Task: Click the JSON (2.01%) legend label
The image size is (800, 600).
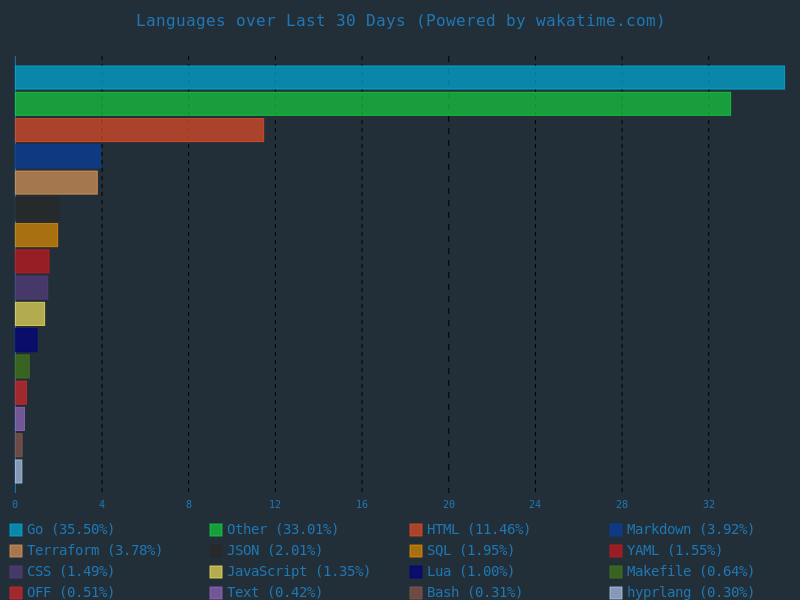Action: coord(277,551)
